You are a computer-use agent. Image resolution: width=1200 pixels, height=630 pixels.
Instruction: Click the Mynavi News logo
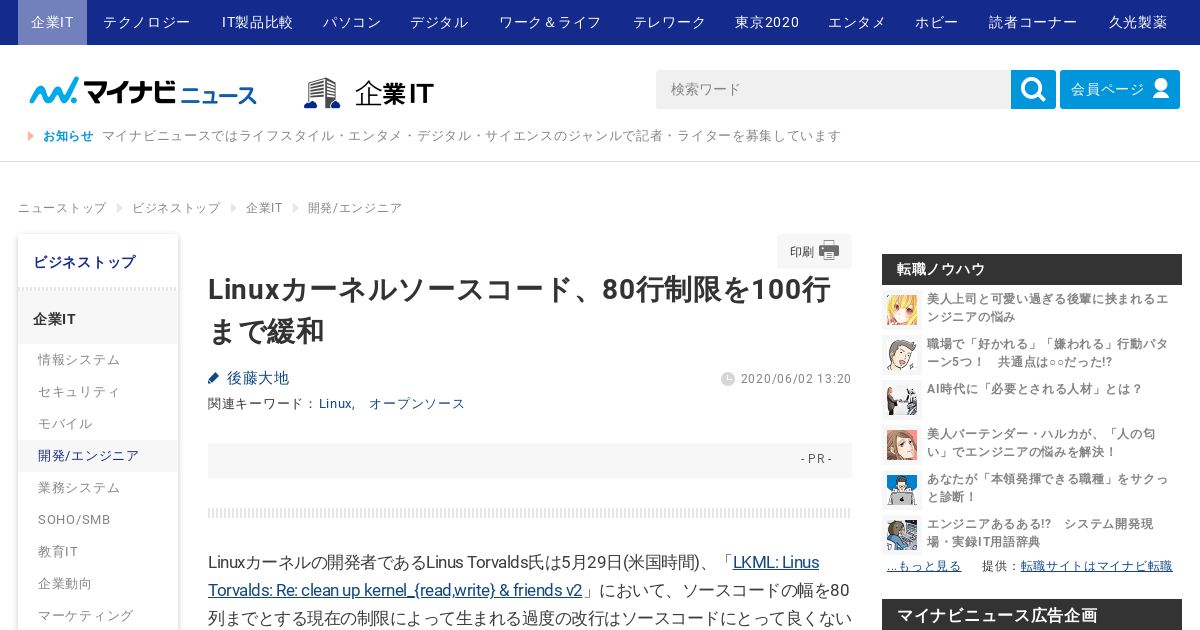(x=143, y=91)
